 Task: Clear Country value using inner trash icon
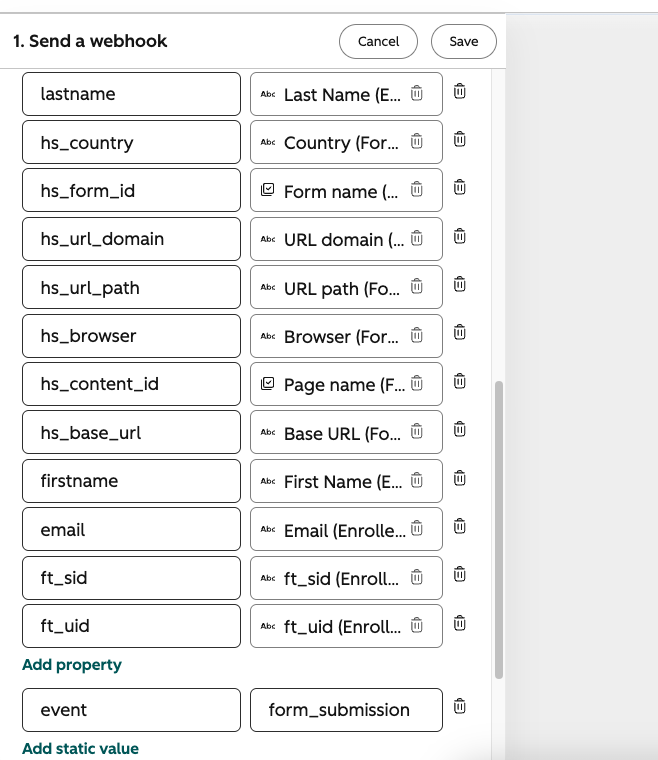click(x=417, y=141)
